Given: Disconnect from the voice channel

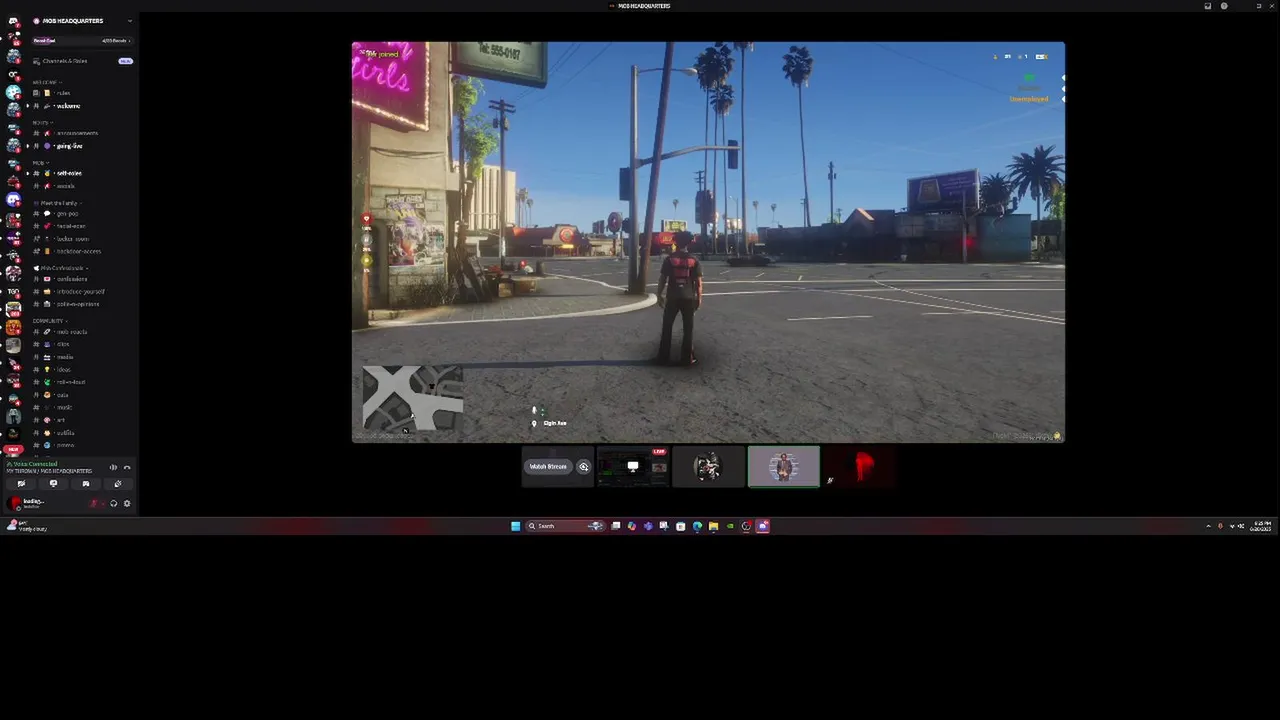Looking at the screenshot, I should coord(127,467).
